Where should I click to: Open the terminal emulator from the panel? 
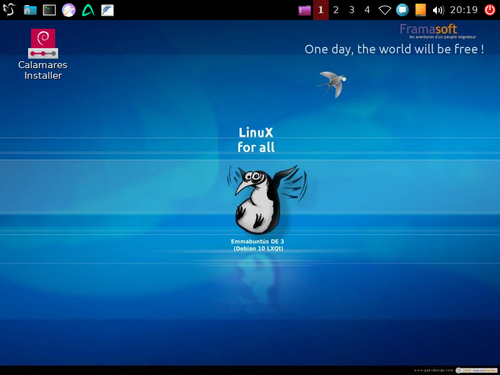[49, 10]
